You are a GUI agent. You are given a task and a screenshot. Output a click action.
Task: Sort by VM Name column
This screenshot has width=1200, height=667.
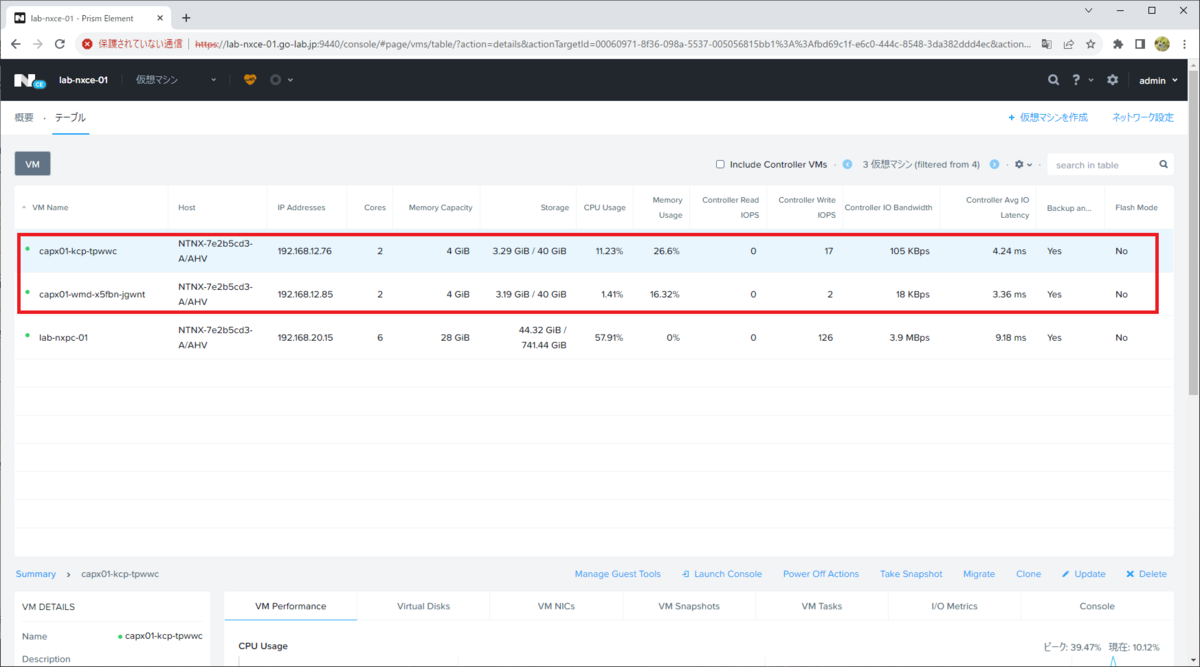(50, 208)
